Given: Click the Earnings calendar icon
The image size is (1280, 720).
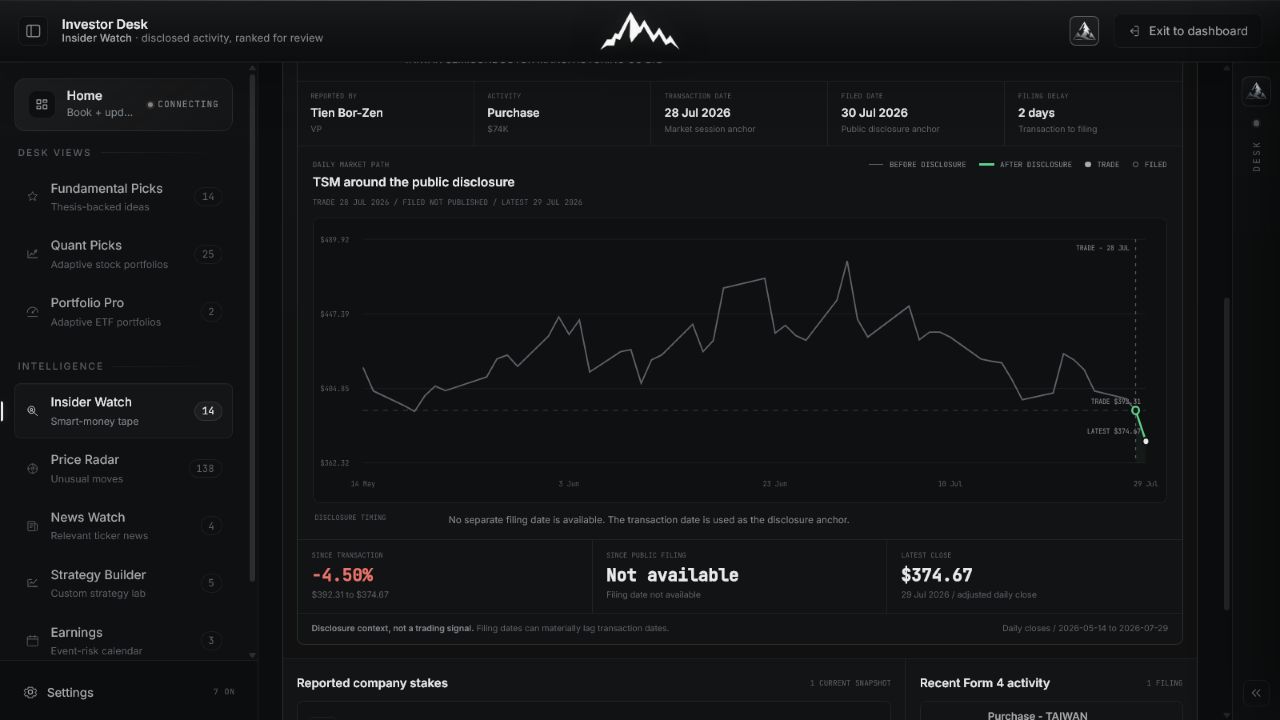Looking at the screenshot, I should click(x=32, y=641).
